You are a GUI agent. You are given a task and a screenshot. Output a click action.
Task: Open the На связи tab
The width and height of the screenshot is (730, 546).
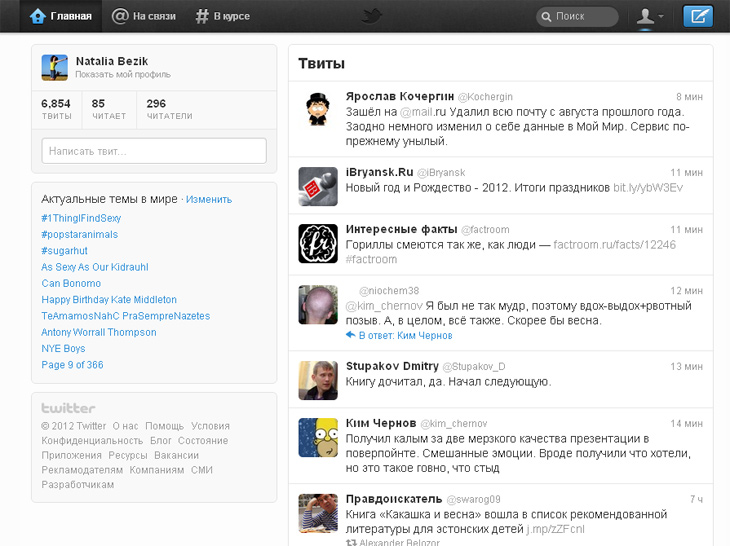pyautogui.click(x=144, y=16)
